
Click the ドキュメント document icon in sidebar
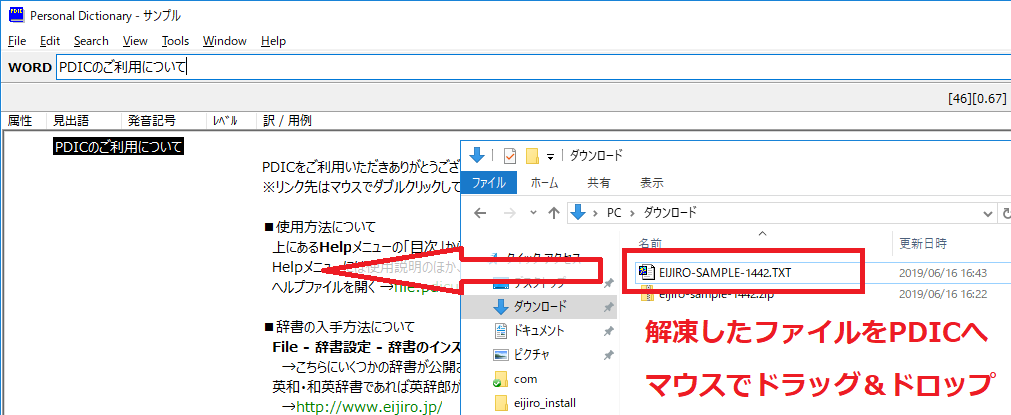click(500, 331)
